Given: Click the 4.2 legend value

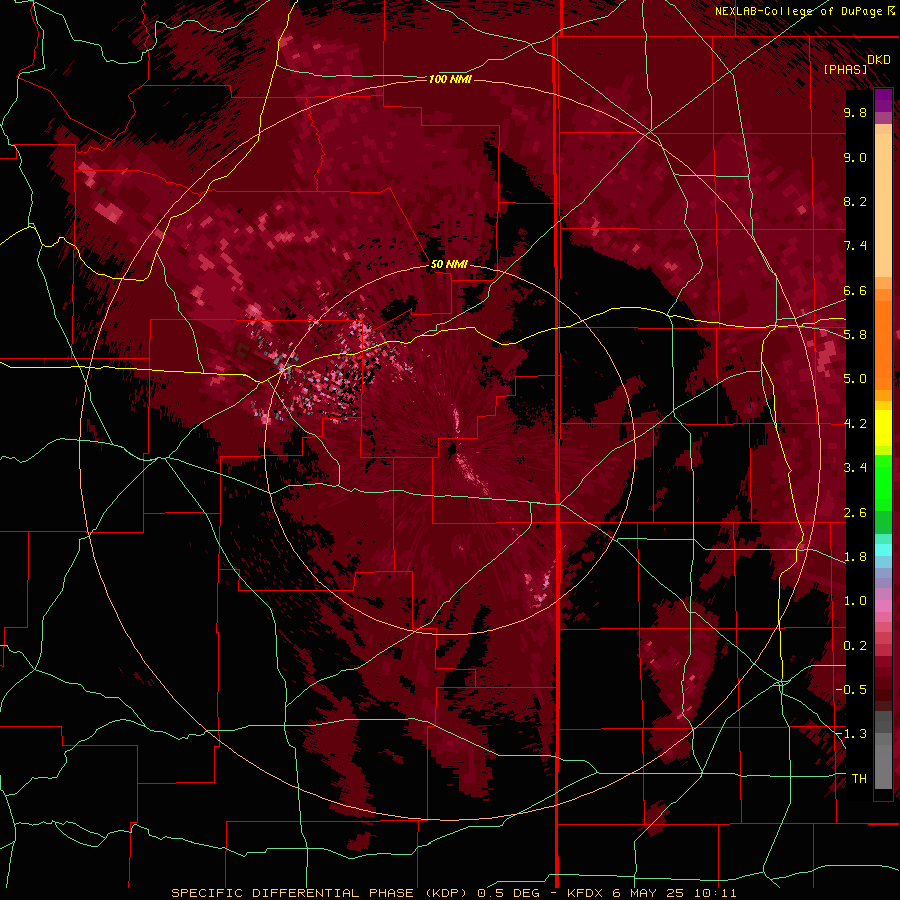Looking at the screenshot, I should 855,424.
